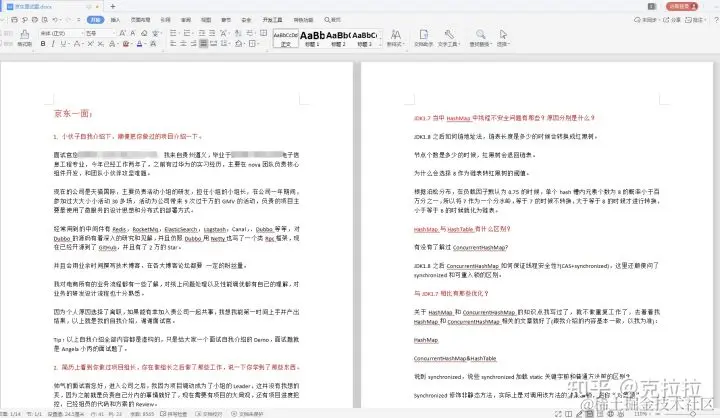Image resolution: width=720 pixels, height=418 pixels.
Task: Click the Share (分享) button
Action: coord(672,20)
